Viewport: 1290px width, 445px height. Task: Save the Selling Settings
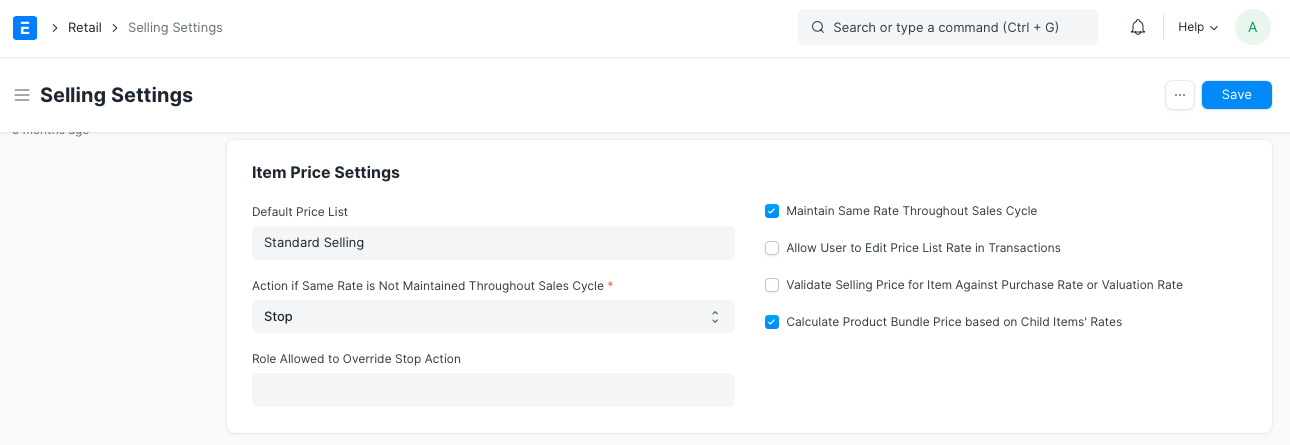point(1236,95)
